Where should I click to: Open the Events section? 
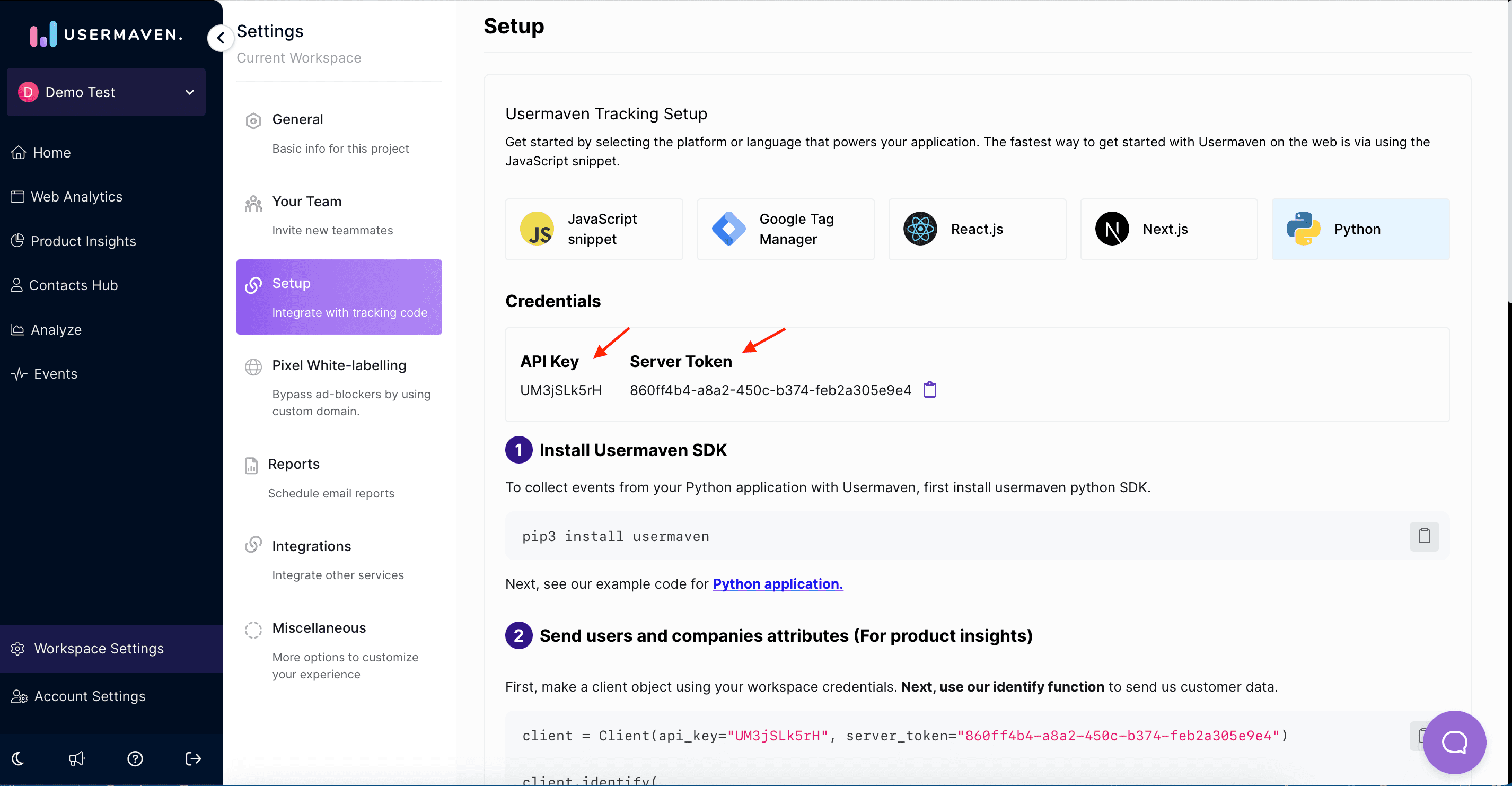(x=44, y=374)
